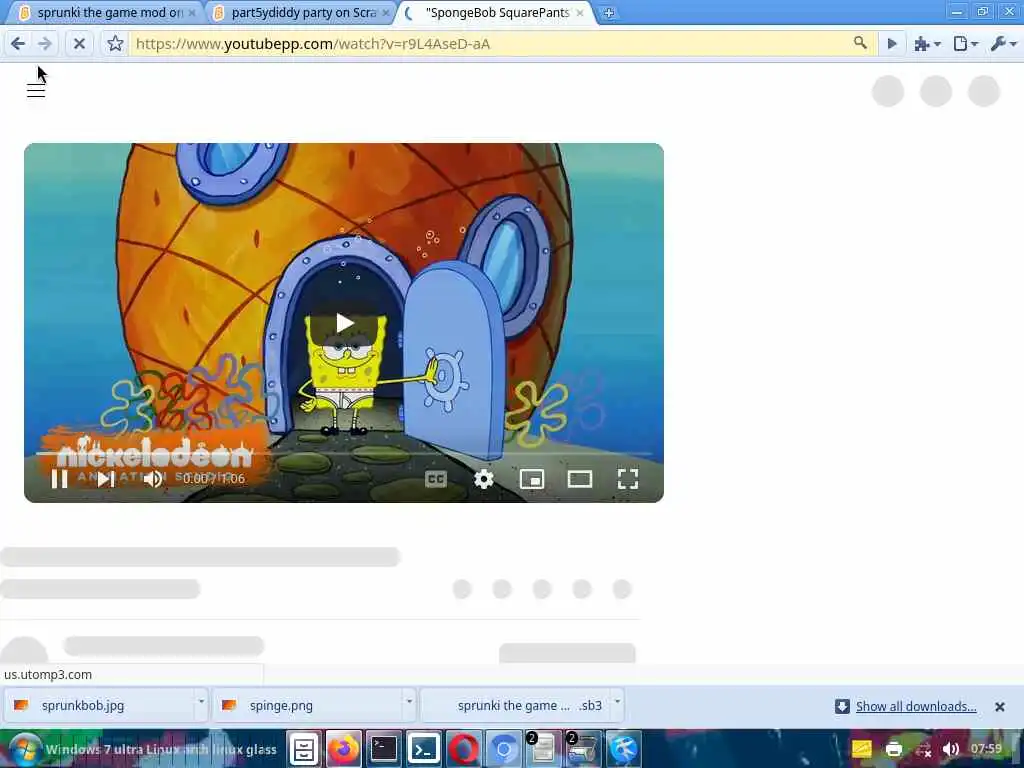The height and width of the screenshot is (768, 1024).
Task: Open the page menu dropdown
Action: (965, 44)
